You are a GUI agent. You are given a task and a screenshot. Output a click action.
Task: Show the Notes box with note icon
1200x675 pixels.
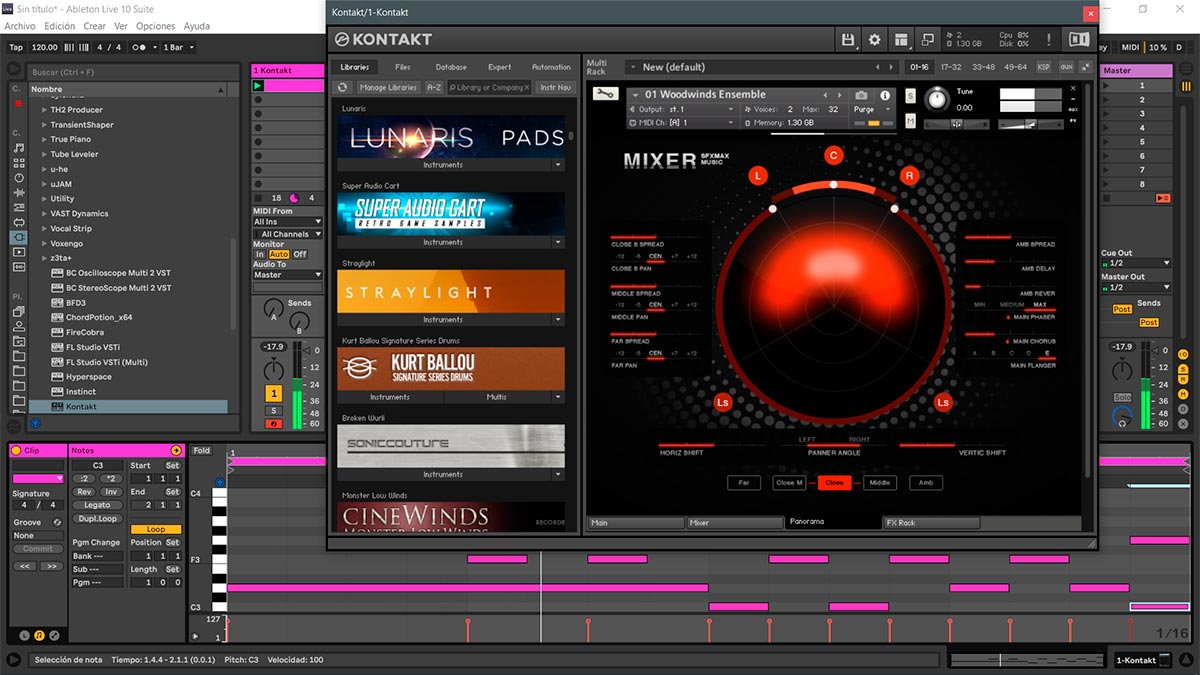pyautogui.click(x=39, y=635)
